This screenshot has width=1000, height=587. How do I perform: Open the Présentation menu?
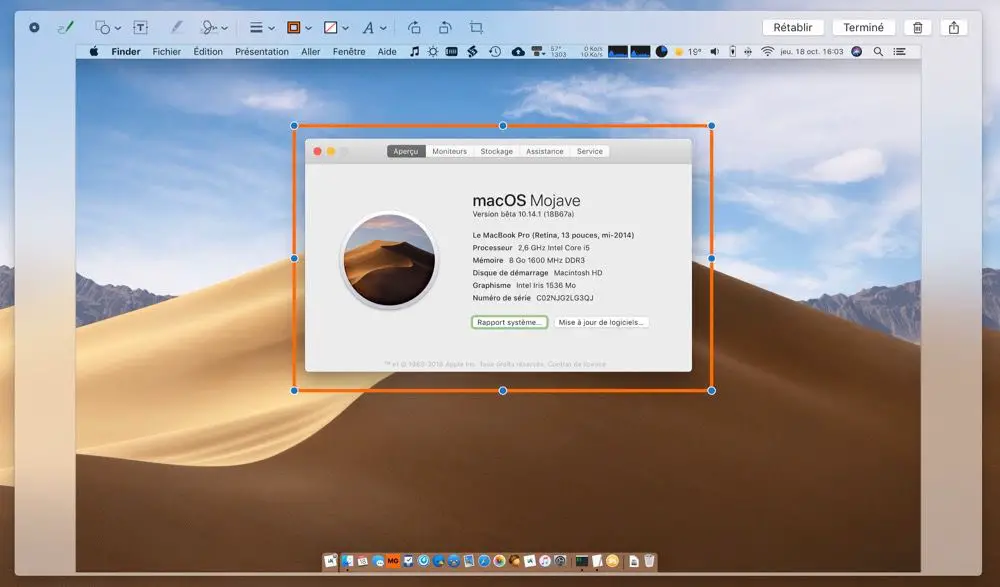click(261, 52)
